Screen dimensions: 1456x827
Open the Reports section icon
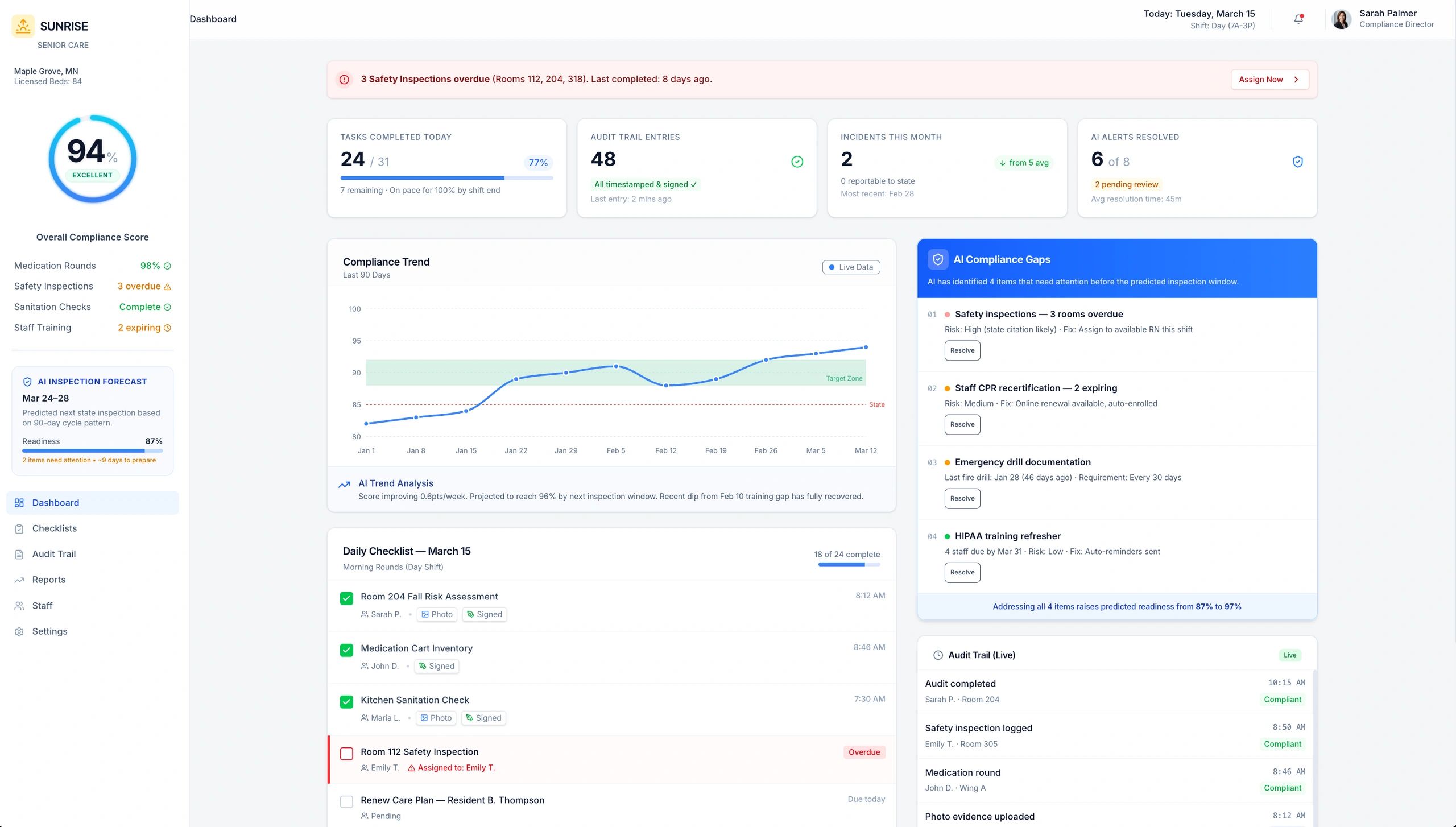click(19, 579)
